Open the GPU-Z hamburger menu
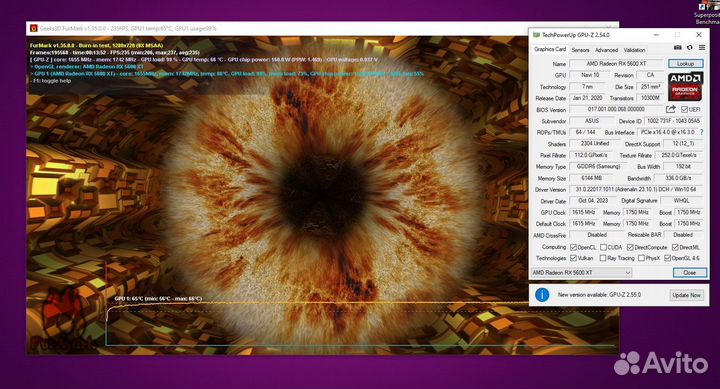 [702, 47]
